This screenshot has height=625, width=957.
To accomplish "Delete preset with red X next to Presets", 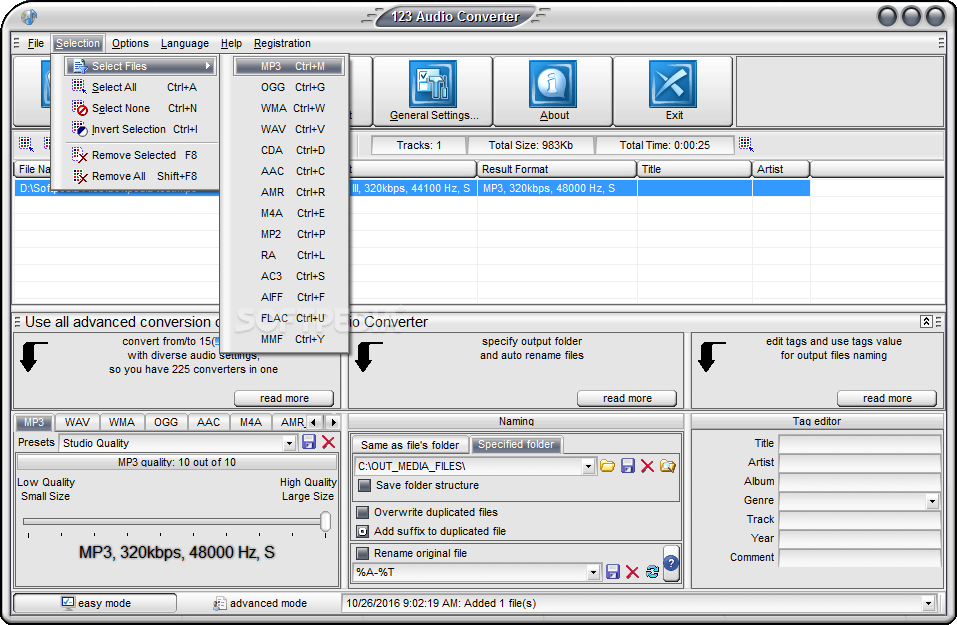I will [x=328, y=443].
